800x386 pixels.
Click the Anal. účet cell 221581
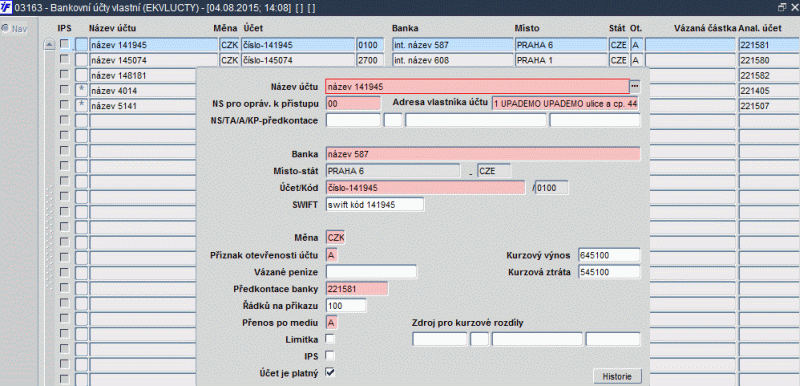coord(769,45)
